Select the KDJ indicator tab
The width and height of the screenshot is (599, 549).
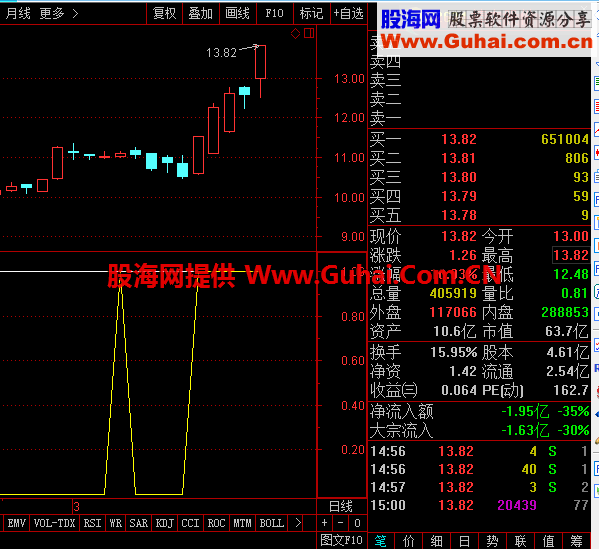165,523
